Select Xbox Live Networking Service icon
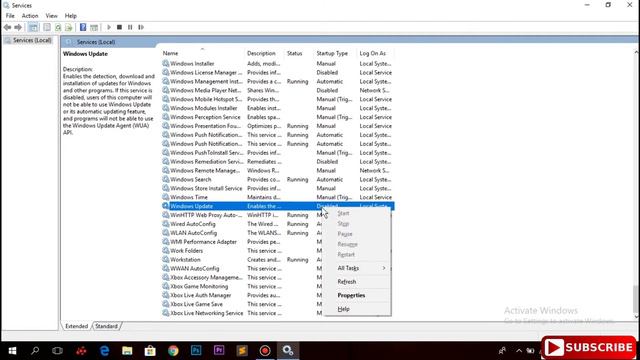The image size is (640, 360). pos(165,313)
